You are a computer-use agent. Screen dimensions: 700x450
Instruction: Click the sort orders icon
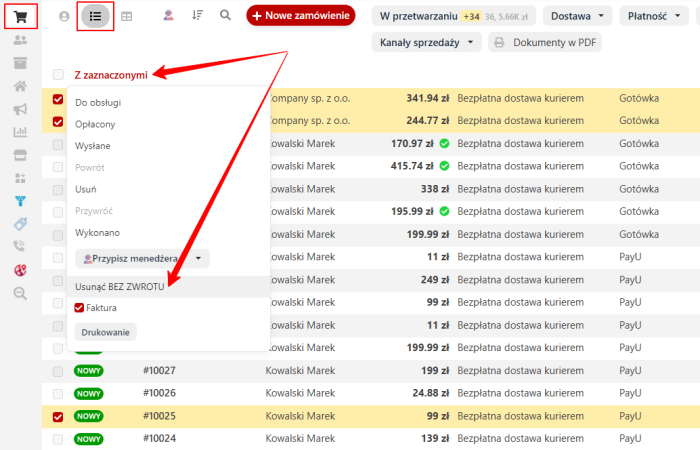197,16
